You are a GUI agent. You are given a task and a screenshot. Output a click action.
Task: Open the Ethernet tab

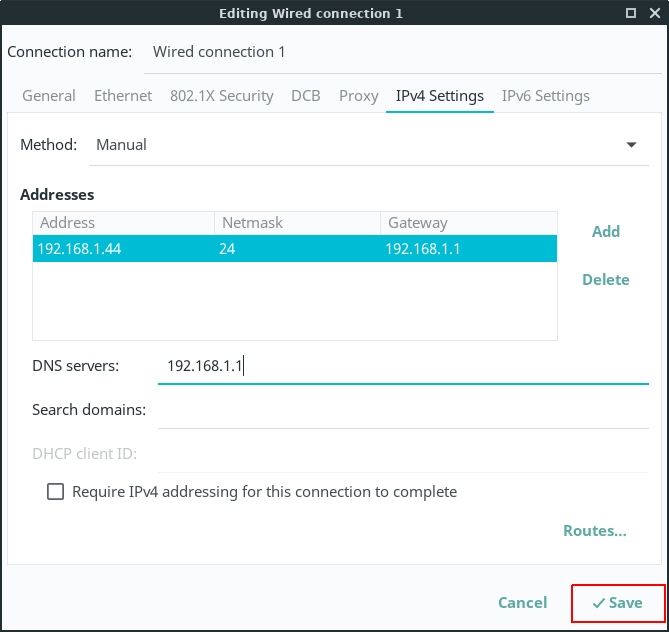[123, 96]
